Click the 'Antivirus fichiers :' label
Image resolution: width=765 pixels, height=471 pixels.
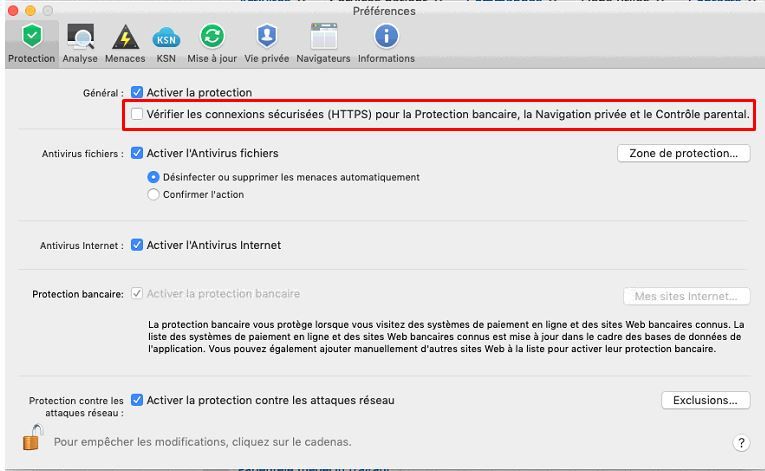pos(82,154)
